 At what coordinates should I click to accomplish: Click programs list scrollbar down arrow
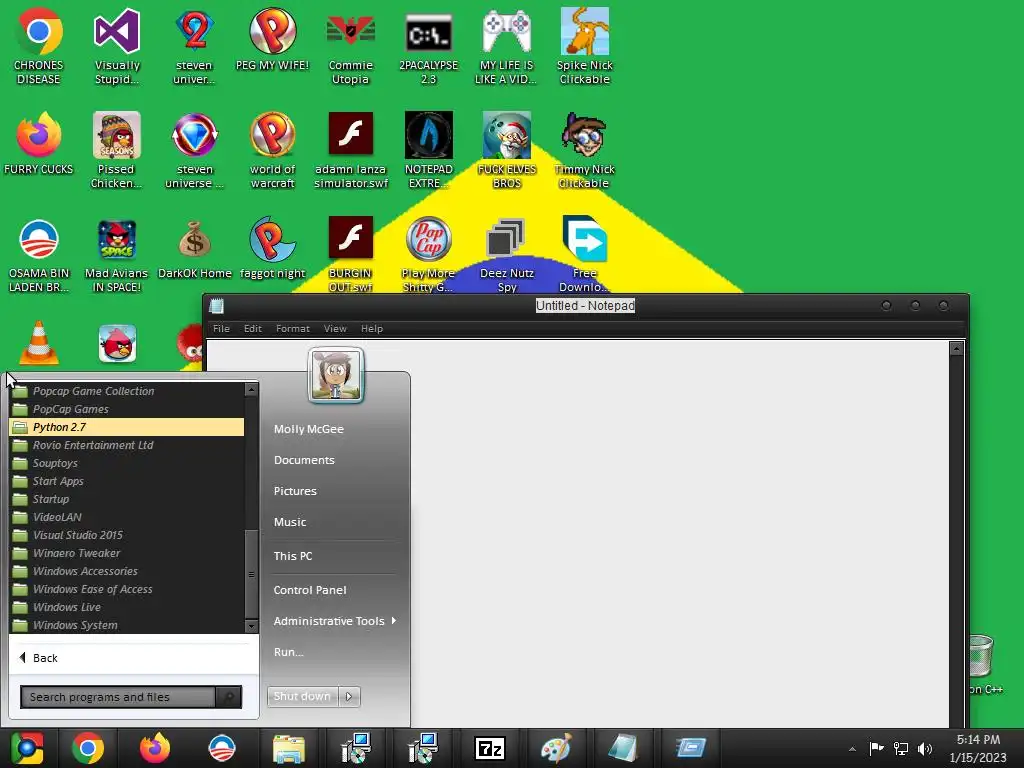251,626
